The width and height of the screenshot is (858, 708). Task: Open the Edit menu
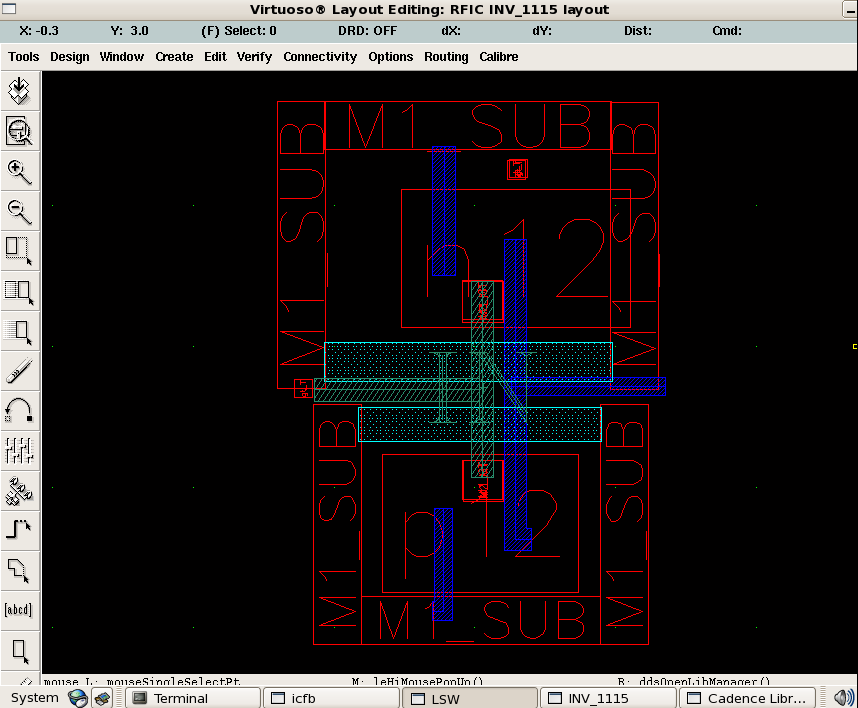pos(215,57)
